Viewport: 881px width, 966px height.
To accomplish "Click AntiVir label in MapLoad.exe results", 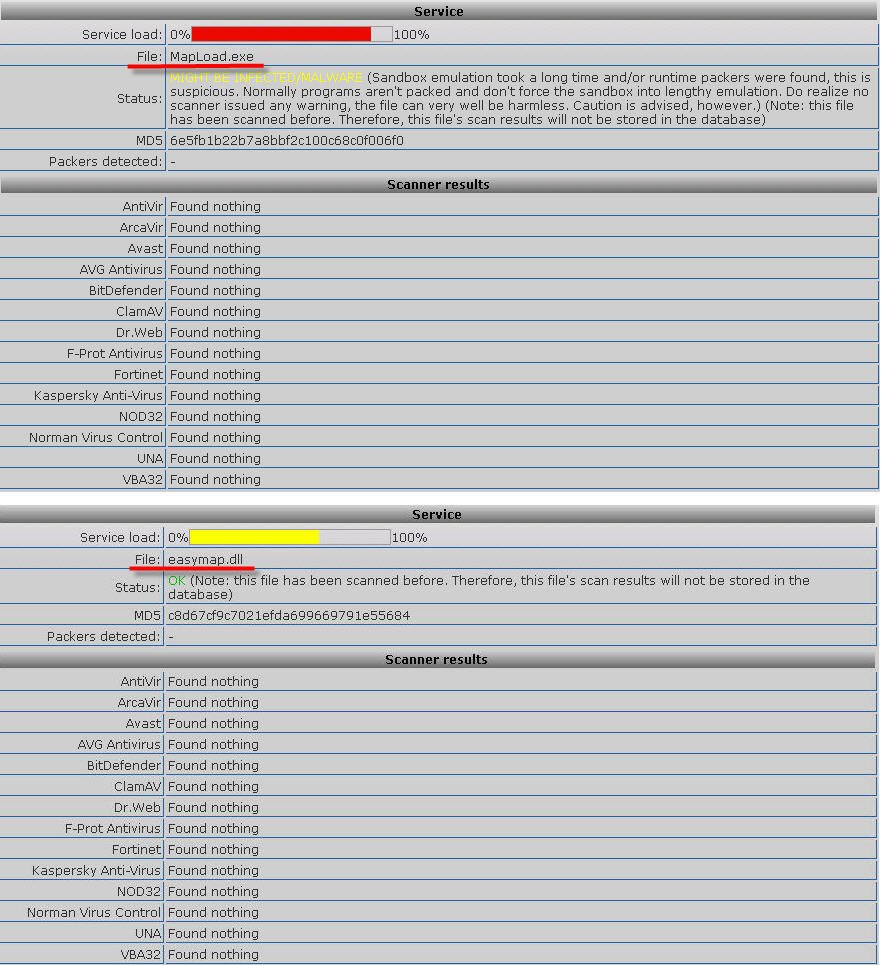I will pos(142,206).
